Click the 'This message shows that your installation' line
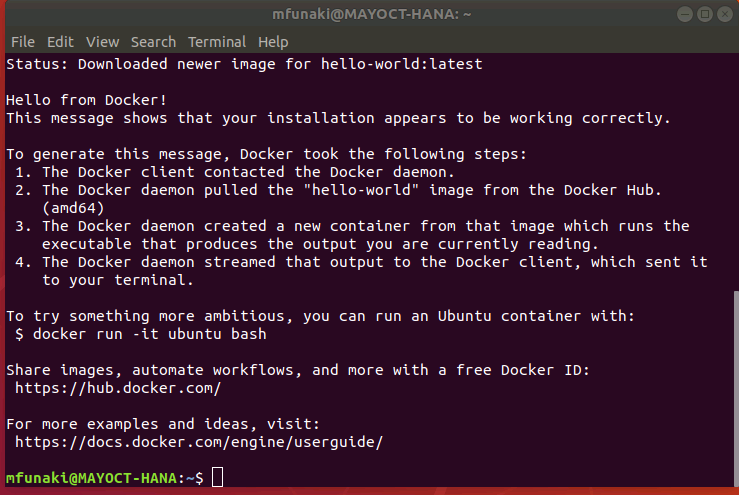 point(338,118)
